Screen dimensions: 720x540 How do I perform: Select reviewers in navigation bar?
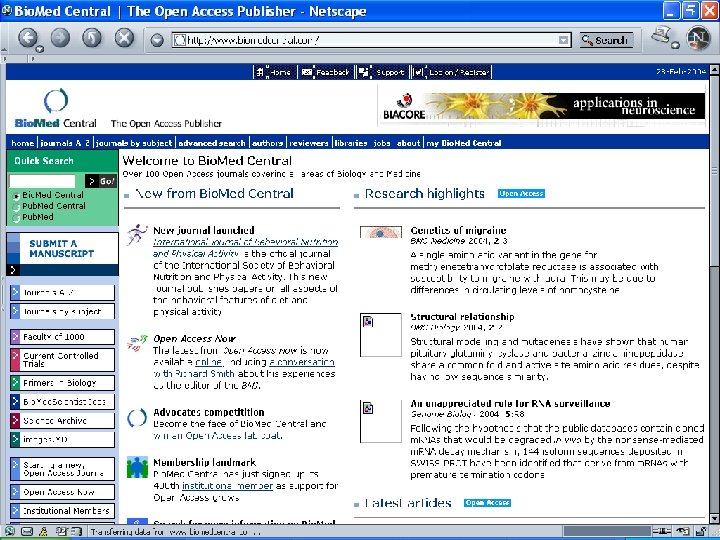pyautogui.click(x=309, y=143)
